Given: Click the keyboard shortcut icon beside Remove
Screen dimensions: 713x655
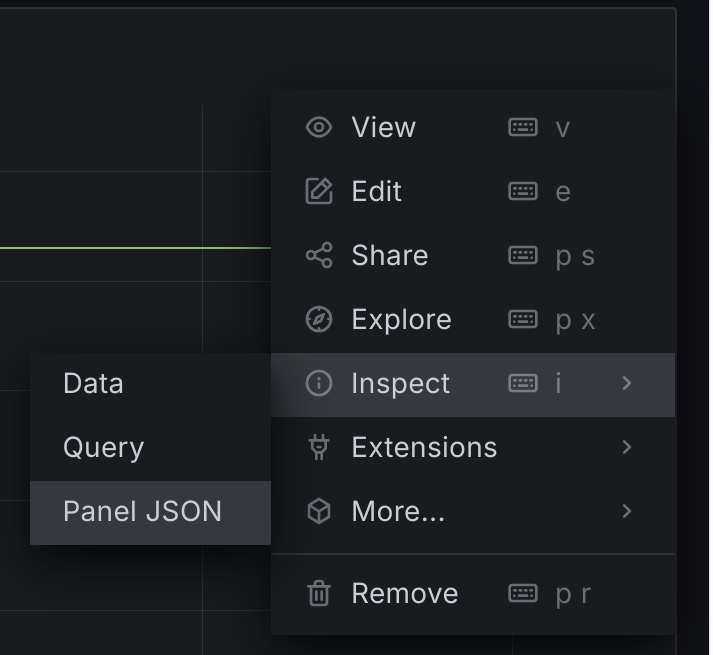Looking at the screenshot, I should pos(523,593).
